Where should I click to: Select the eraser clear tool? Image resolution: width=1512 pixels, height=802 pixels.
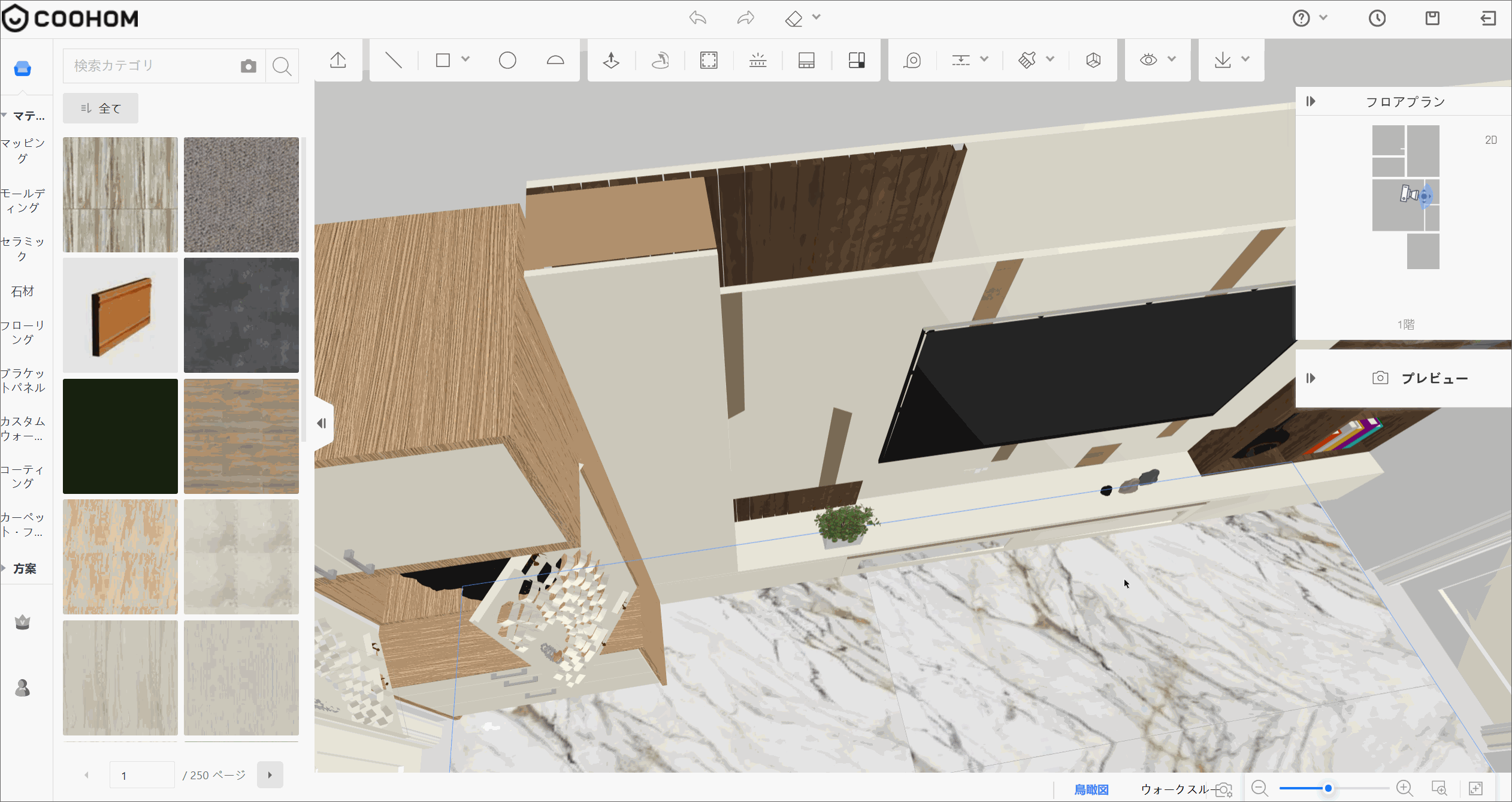(793, 19)
